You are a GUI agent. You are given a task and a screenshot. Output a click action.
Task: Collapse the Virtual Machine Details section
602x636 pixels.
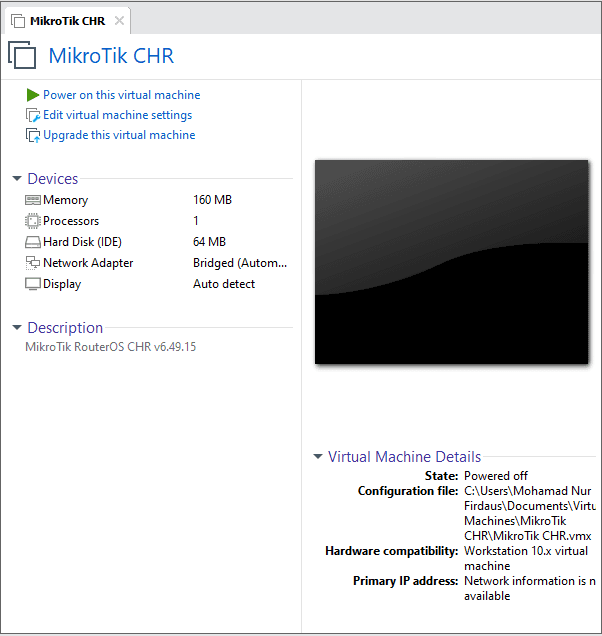click(318, 457)
